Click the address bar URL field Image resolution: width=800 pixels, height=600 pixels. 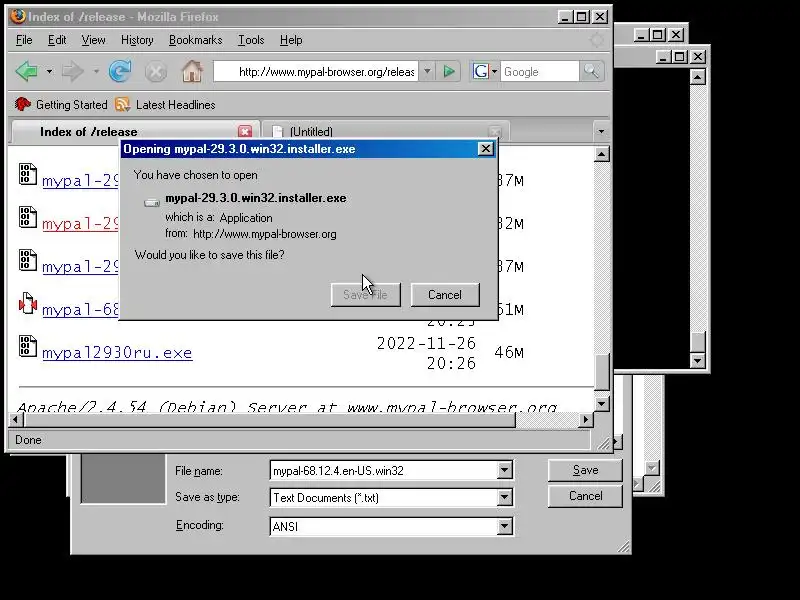click(316, 71)
